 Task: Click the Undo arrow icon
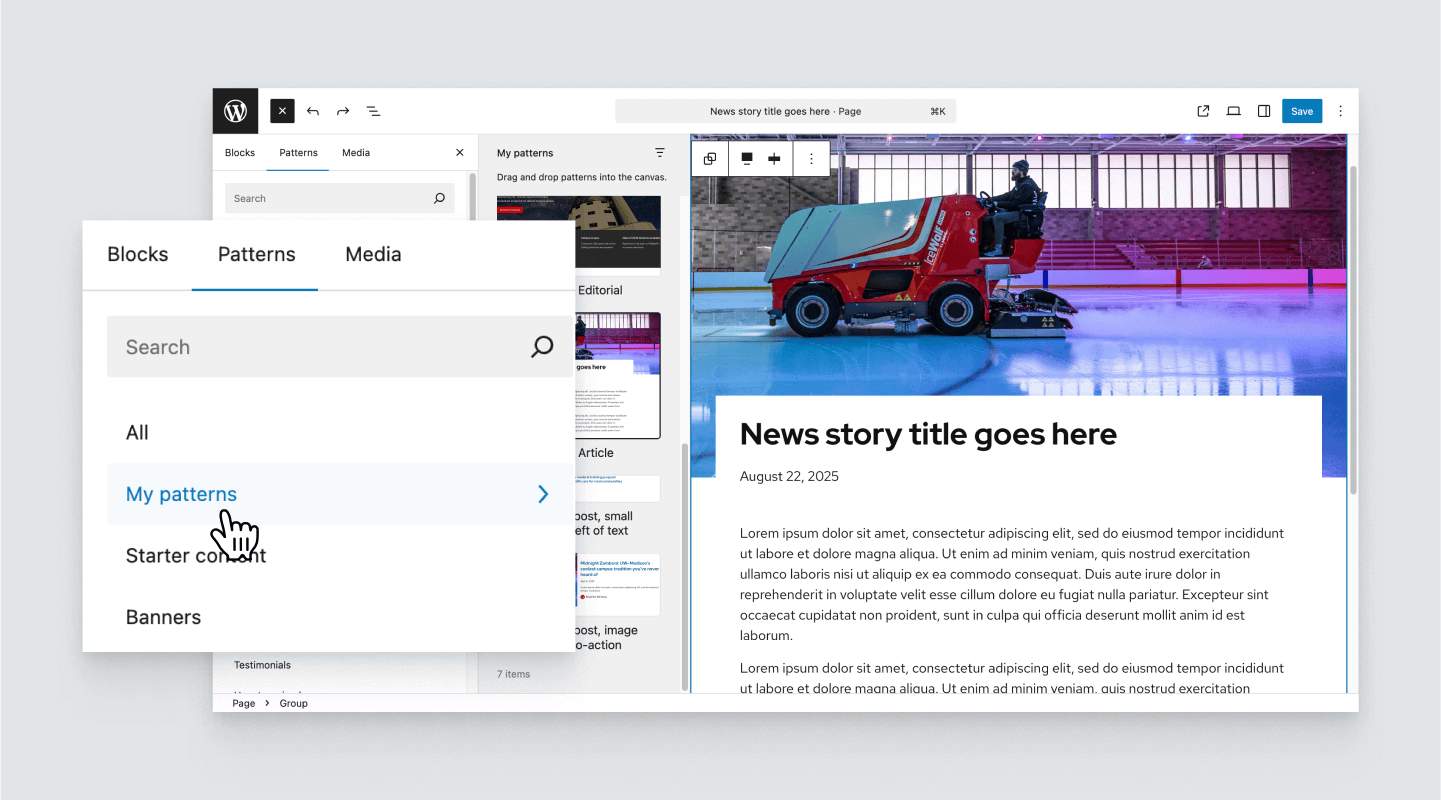(x=313, y=111)
